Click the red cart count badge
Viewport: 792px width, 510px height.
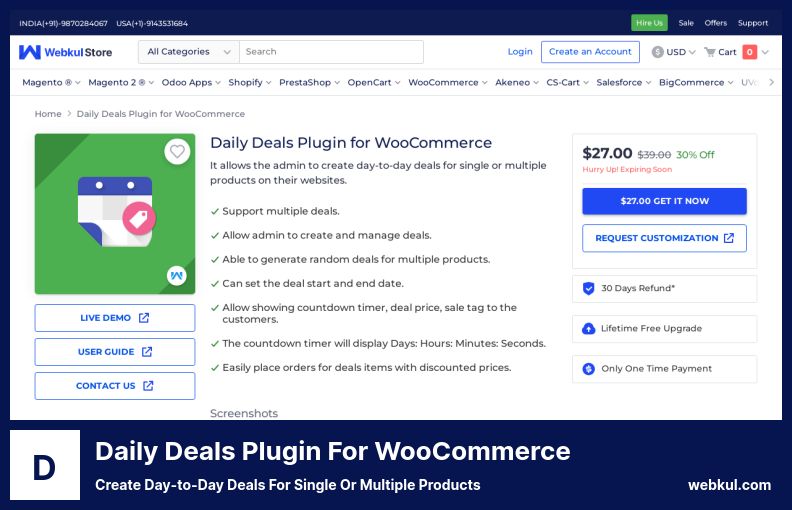click(750, 52)
